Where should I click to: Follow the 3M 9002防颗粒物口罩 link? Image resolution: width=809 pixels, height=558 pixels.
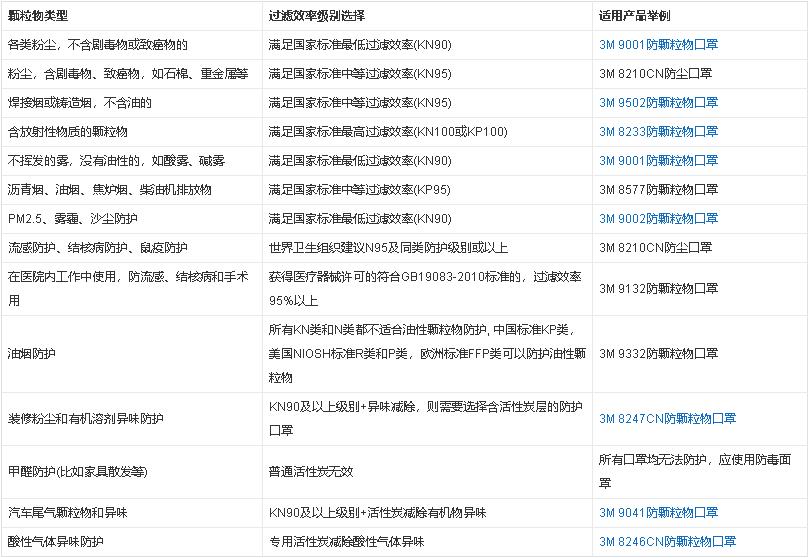(658, 218)
